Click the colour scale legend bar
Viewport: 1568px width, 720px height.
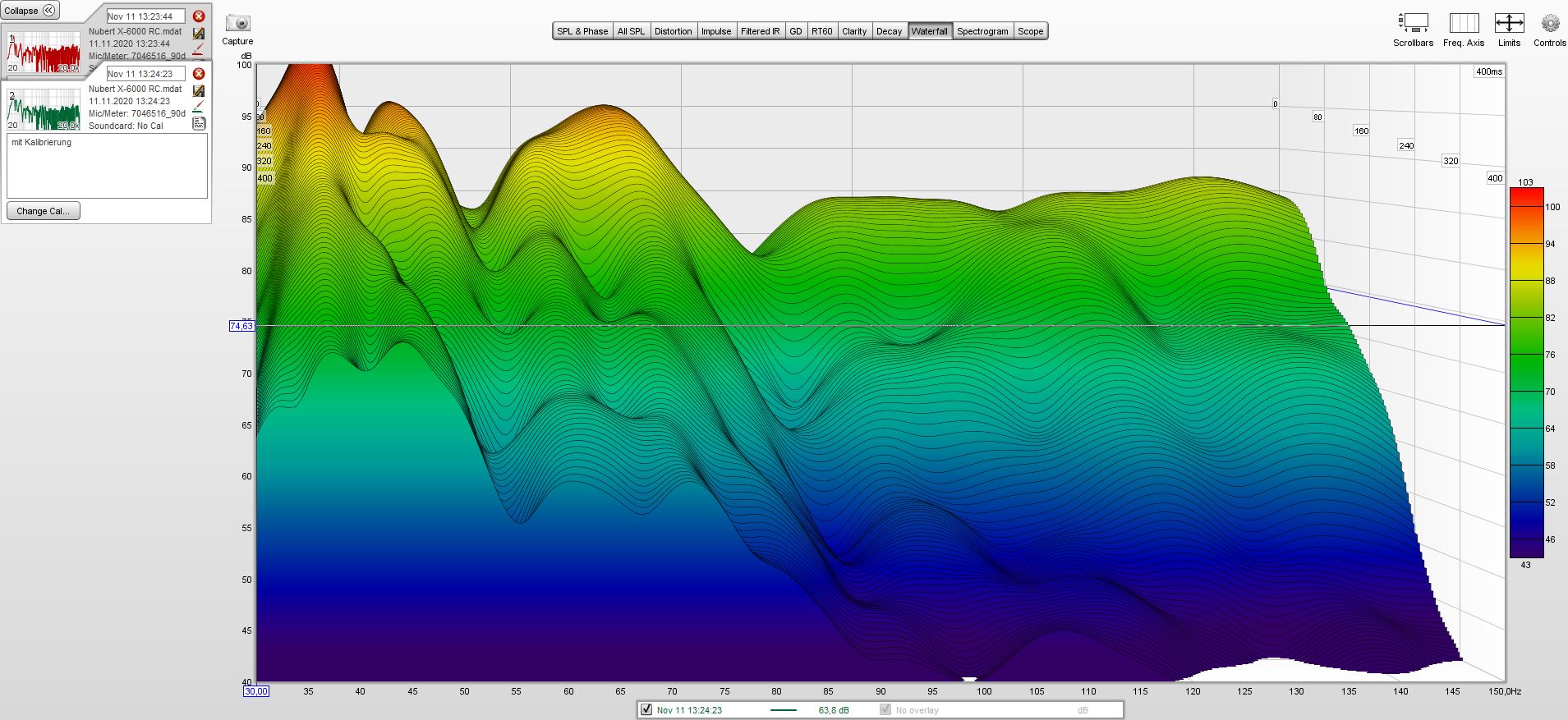[1526, 373]
